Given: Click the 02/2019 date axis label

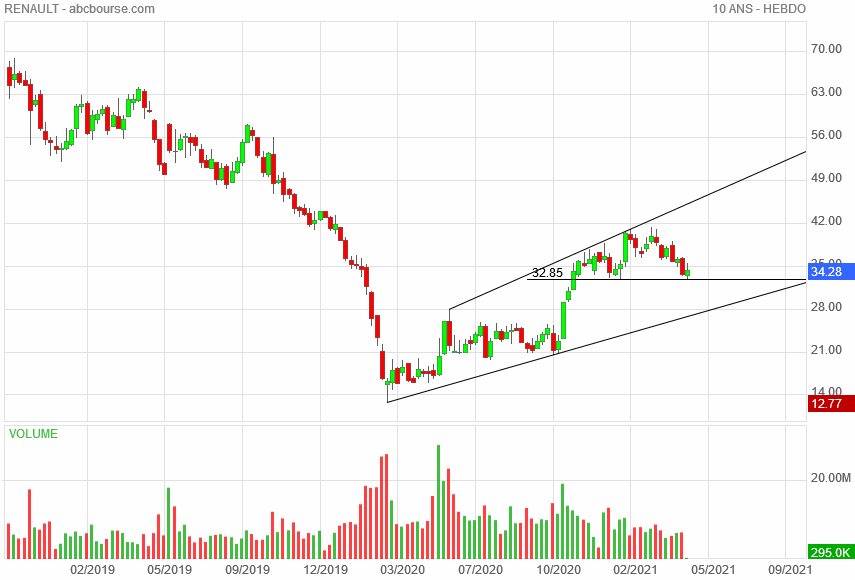Looking at the screenshot, I should [x=93, y=570].
